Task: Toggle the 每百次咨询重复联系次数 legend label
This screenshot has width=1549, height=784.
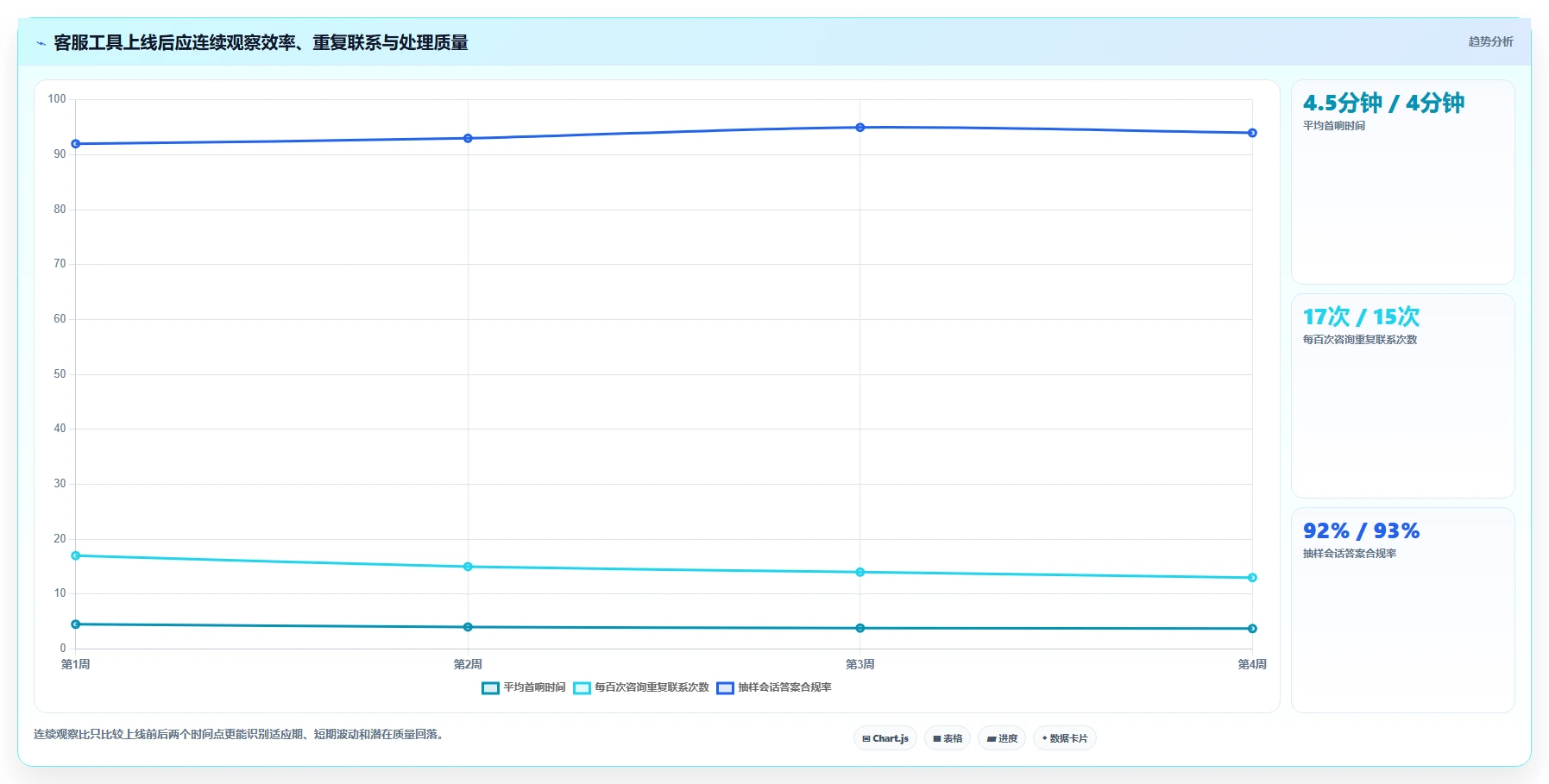Action: [652, 687]
